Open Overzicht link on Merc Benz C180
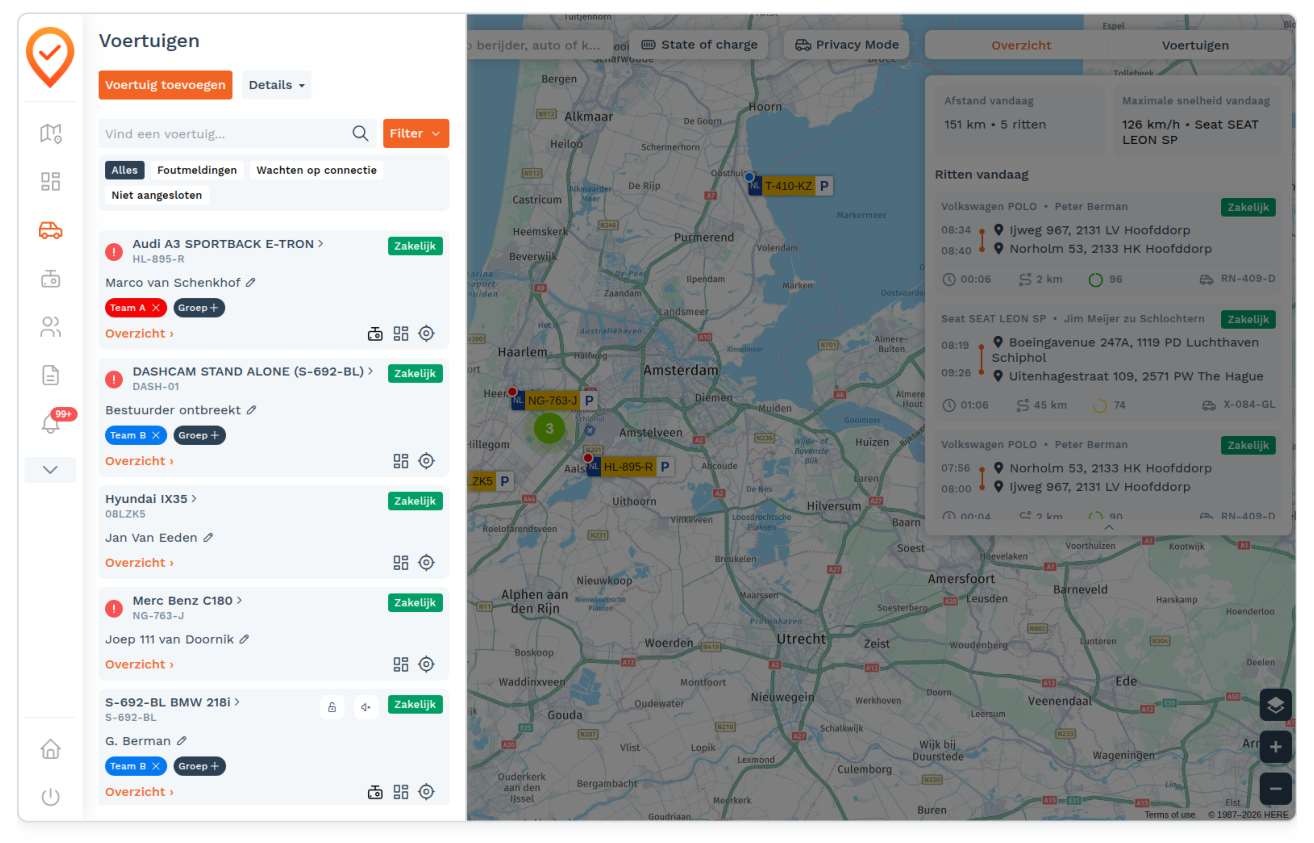This screenshot has height=843, width=1314. (139, 664)
